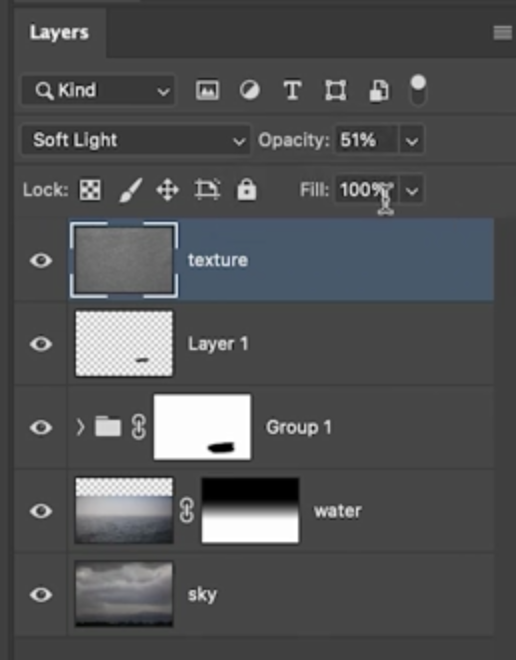
Task: Select the layer named Layer 1
Action: coord(218,344)
